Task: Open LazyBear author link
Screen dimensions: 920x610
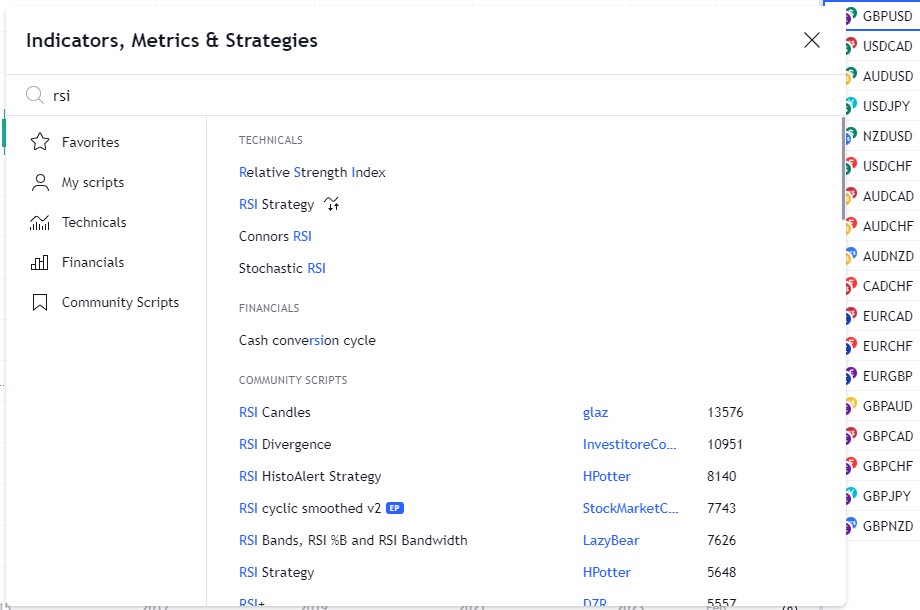Action: [x=610, y=540]
